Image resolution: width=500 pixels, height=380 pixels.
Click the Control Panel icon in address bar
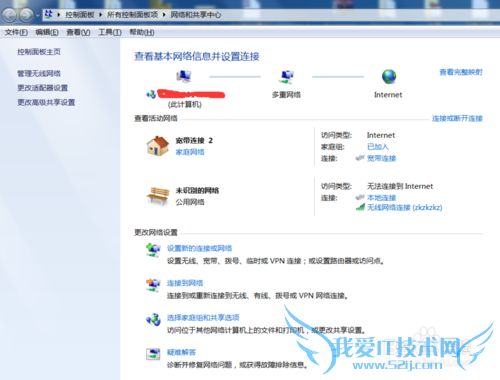coord(49,14)
